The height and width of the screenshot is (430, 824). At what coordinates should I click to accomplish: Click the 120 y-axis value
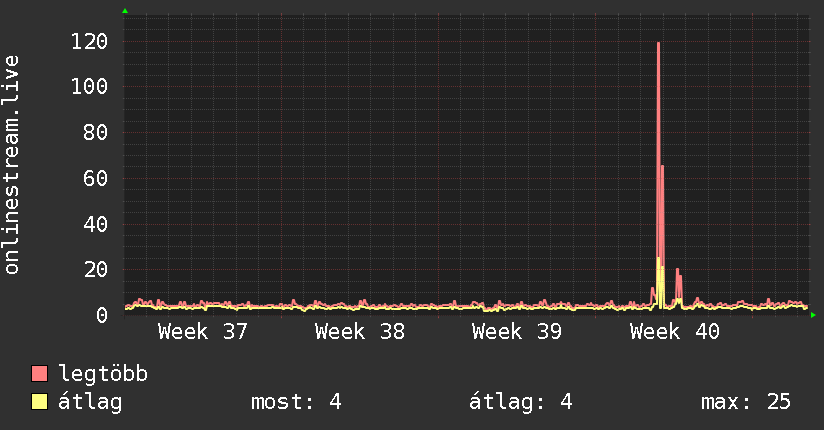pyautogui.click(x=89, y=42)
